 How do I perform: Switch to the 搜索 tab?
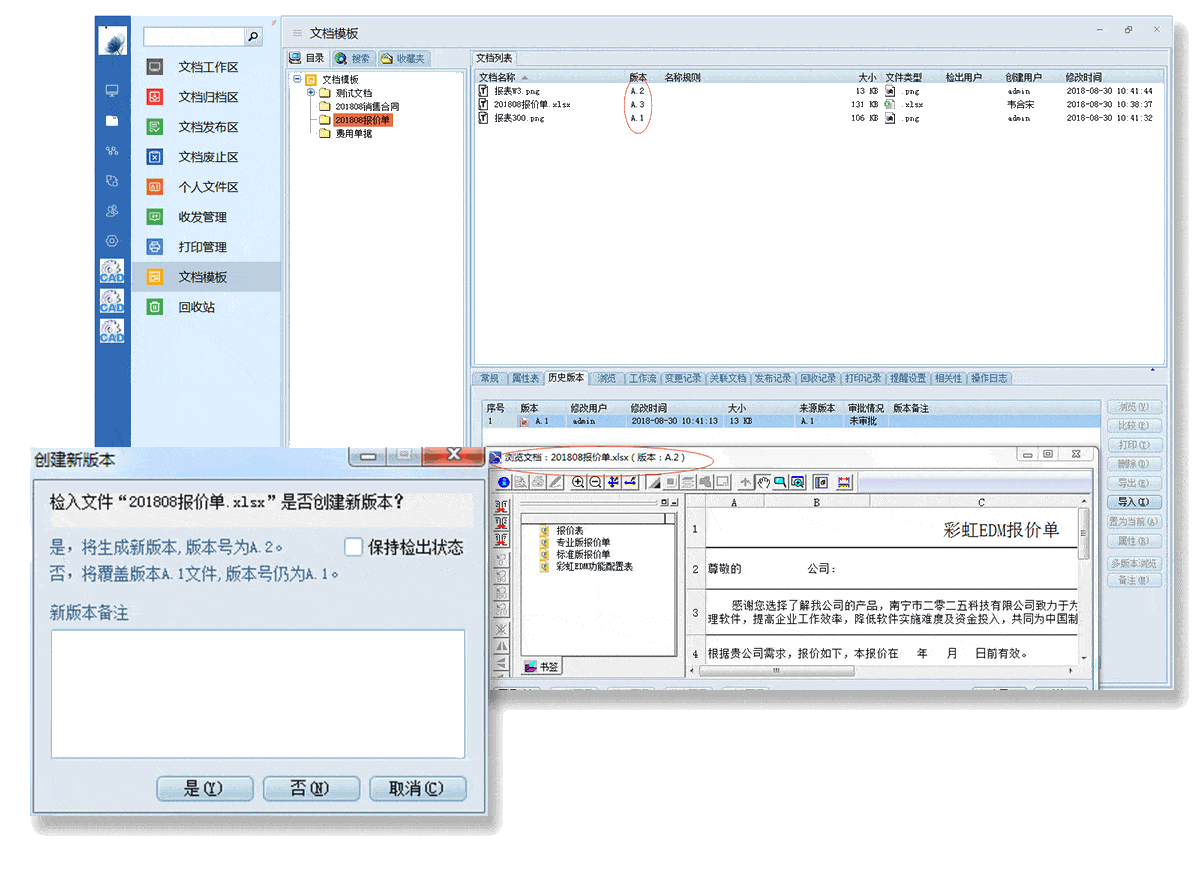coord(353,59)
